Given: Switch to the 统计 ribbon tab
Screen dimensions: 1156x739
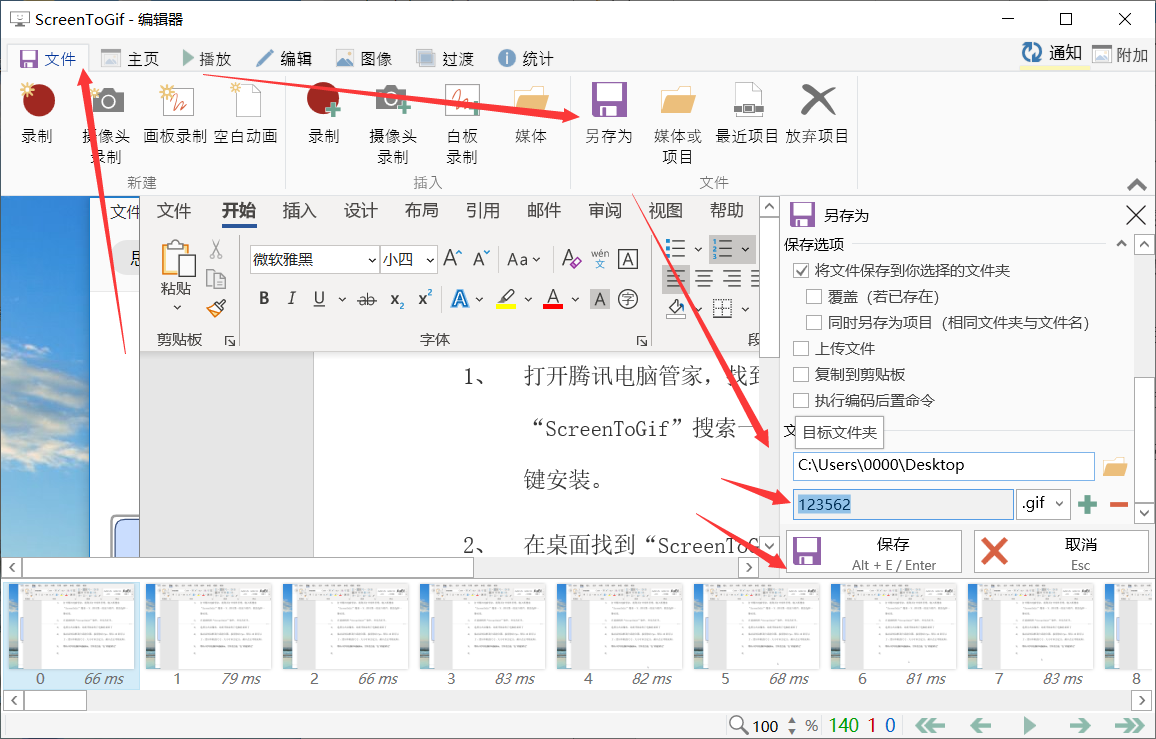Looking at the screenshot, I should 525,58.
